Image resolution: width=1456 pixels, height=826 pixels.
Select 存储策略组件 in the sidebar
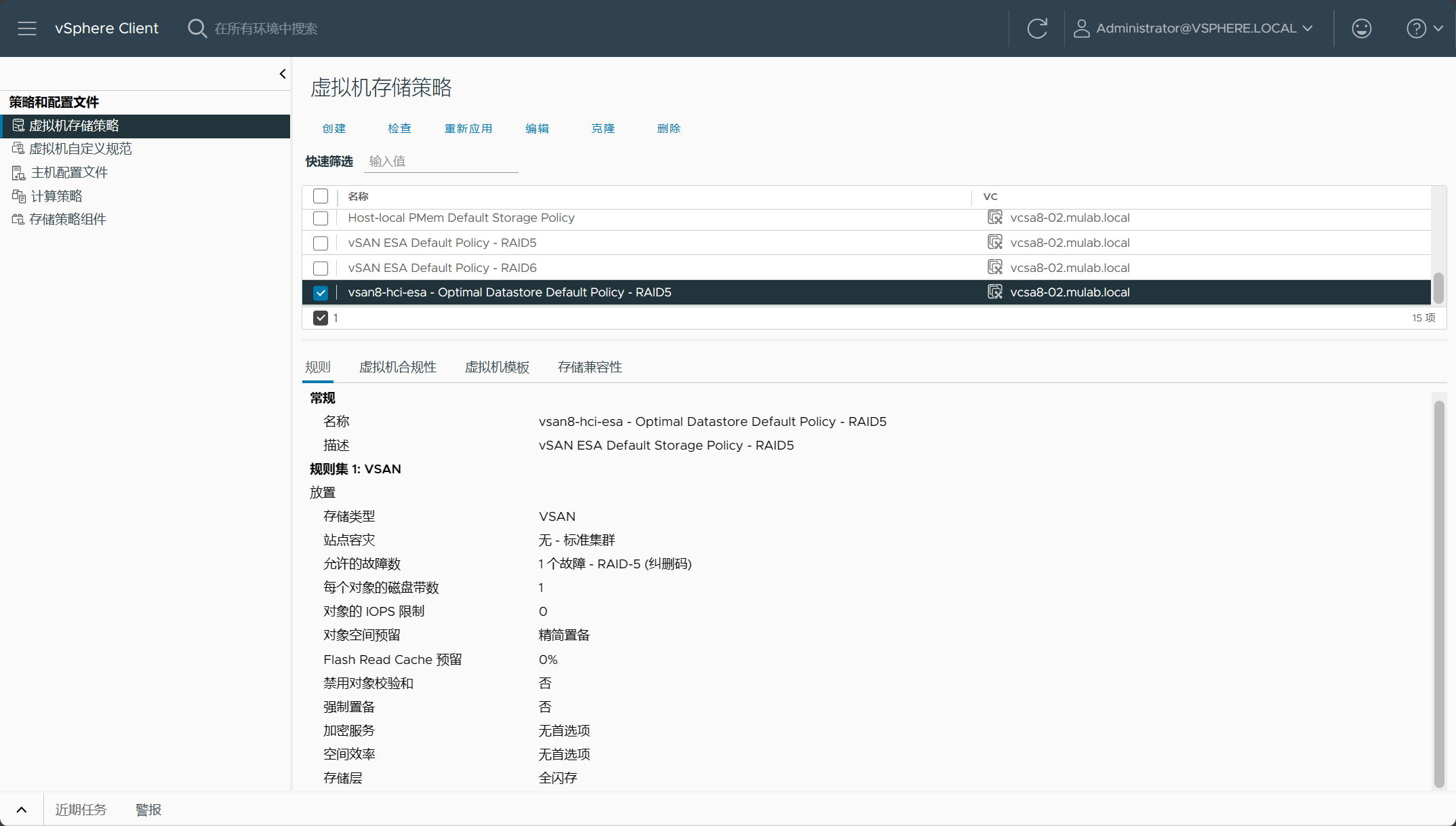67,219
